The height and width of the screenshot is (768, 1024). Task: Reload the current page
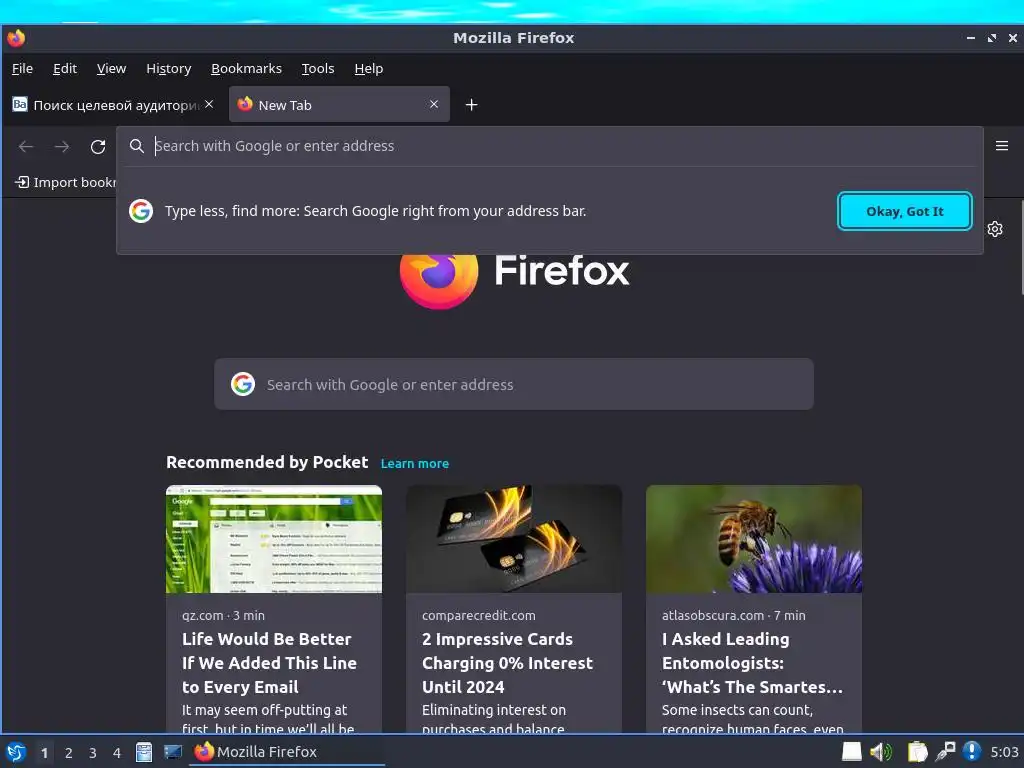(x=98, y=146)
